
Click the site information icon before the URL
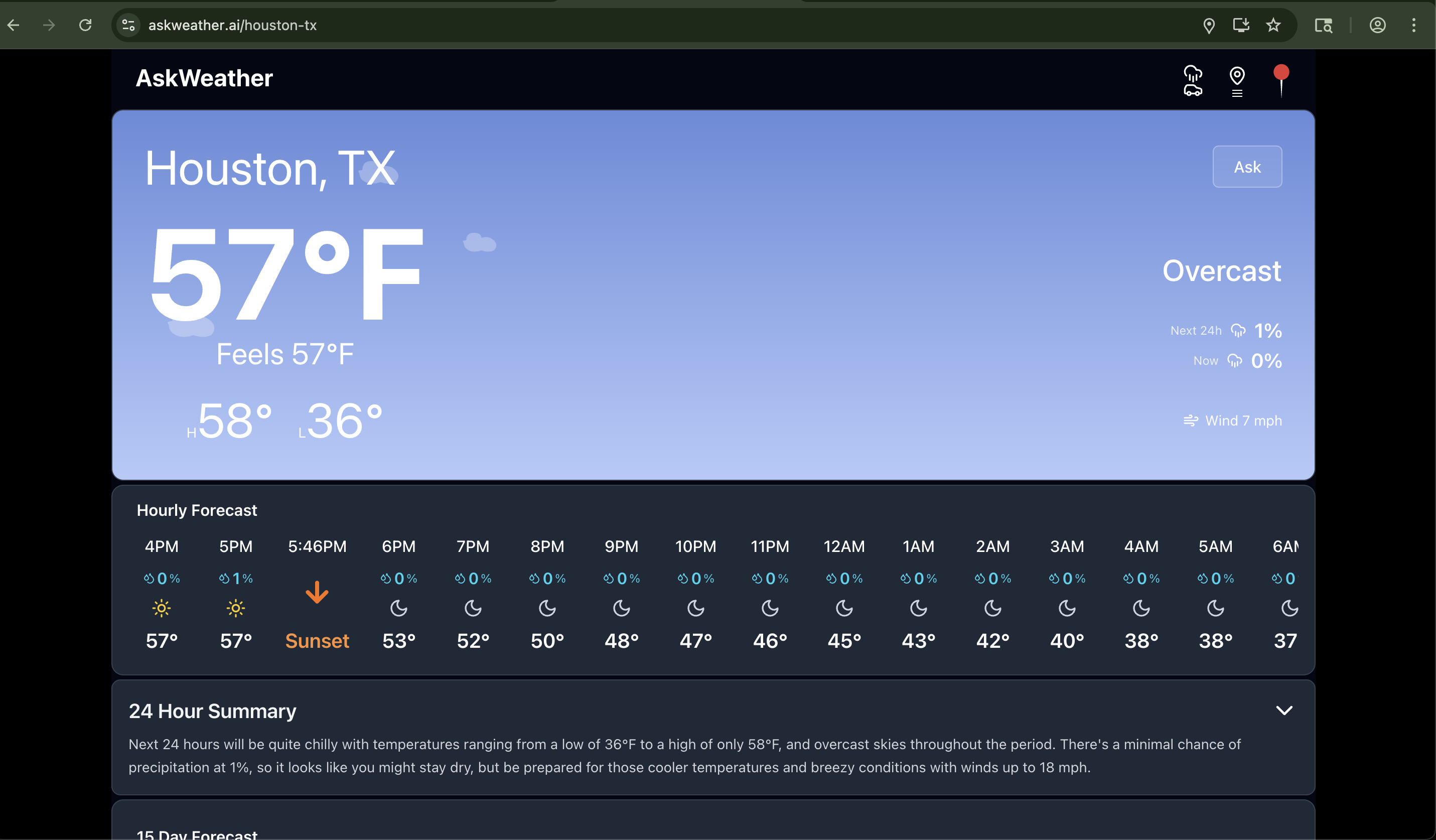click(x=127, y=25)
